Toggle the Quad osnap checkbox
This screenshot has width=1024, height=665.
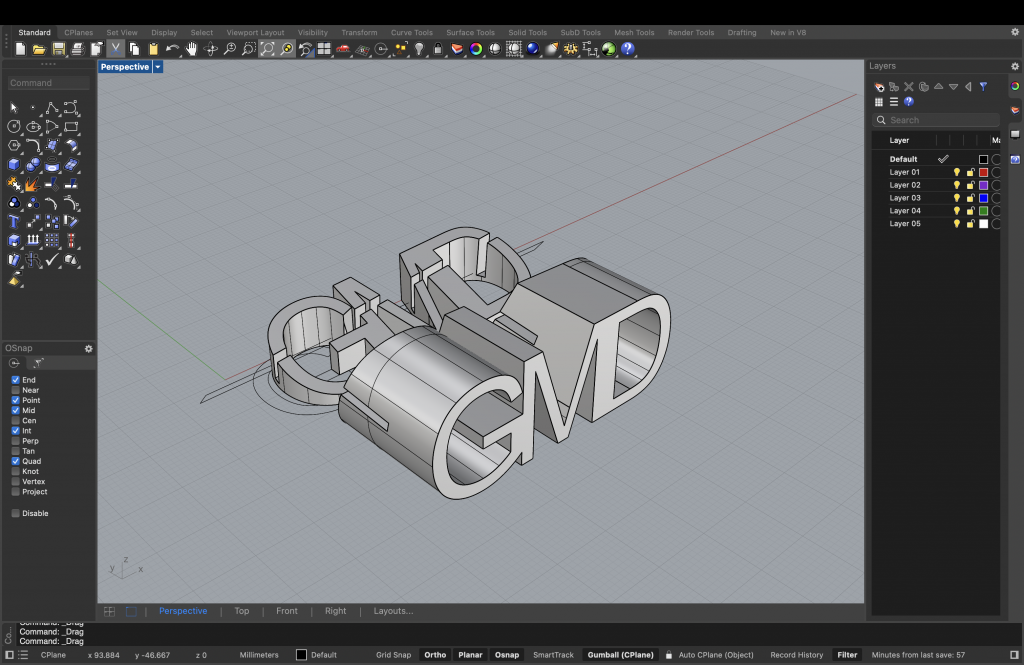[16, 461]
